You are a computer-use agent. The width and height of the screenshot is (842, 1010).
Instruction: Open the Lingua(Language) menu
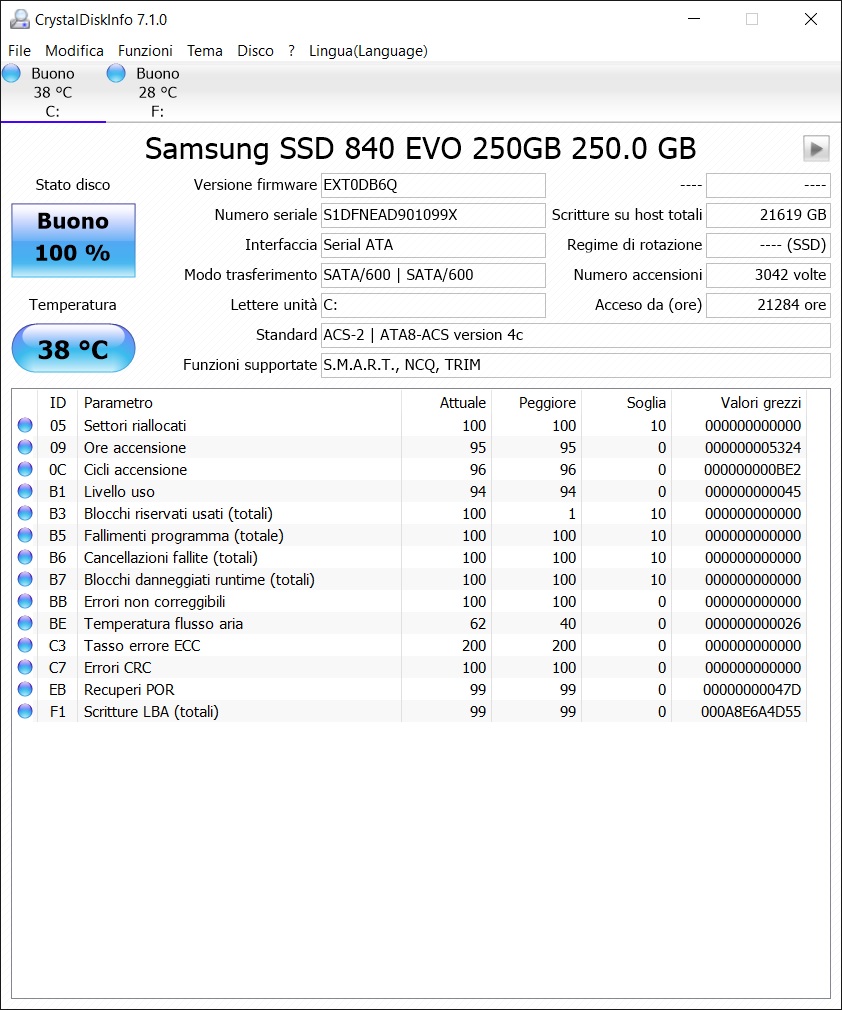pos(368,51)
